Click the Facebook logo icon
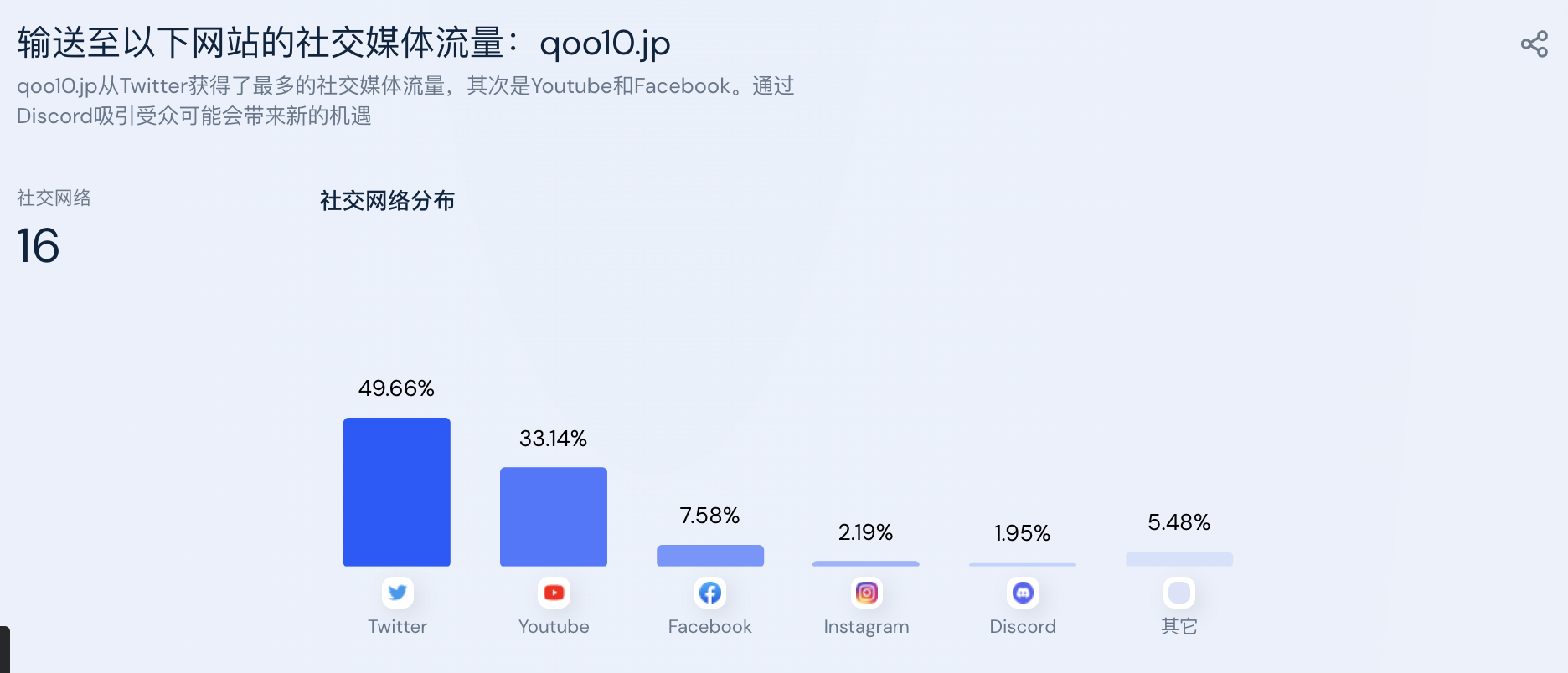 (x=710, y=593)
